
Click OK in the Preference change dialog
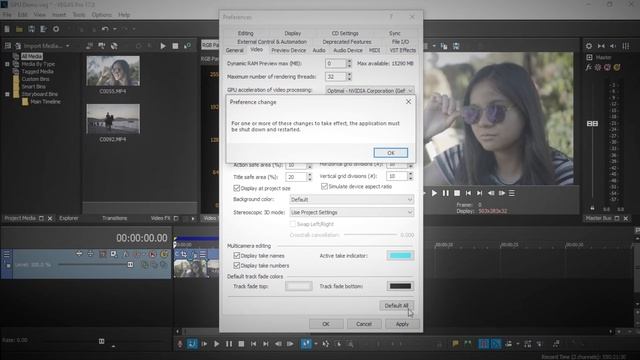click(390, 153)
